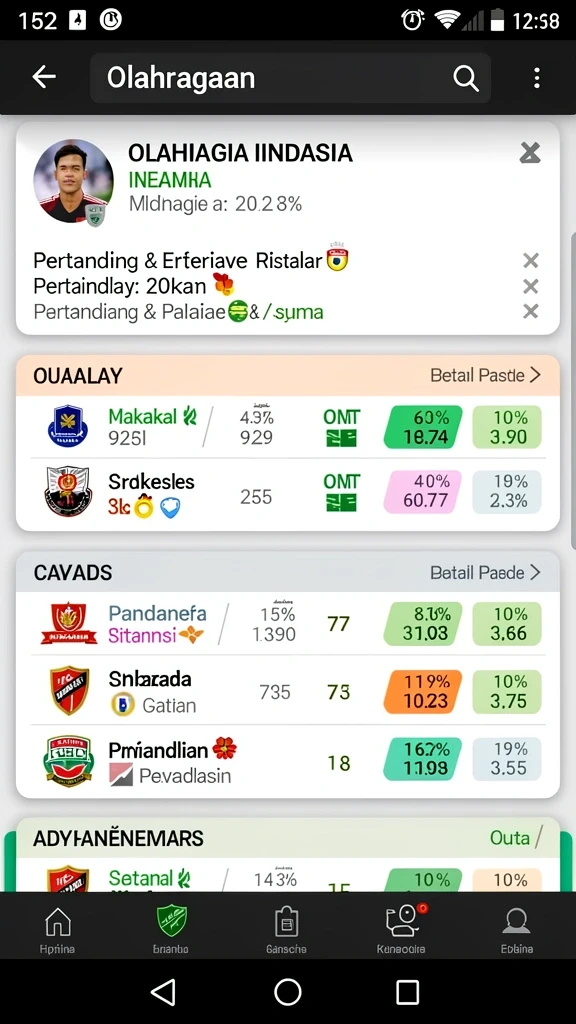Screen dimensions: 576x1024
Task: Remove Pertandiang & Palaiae row
Action: (531, 312)
